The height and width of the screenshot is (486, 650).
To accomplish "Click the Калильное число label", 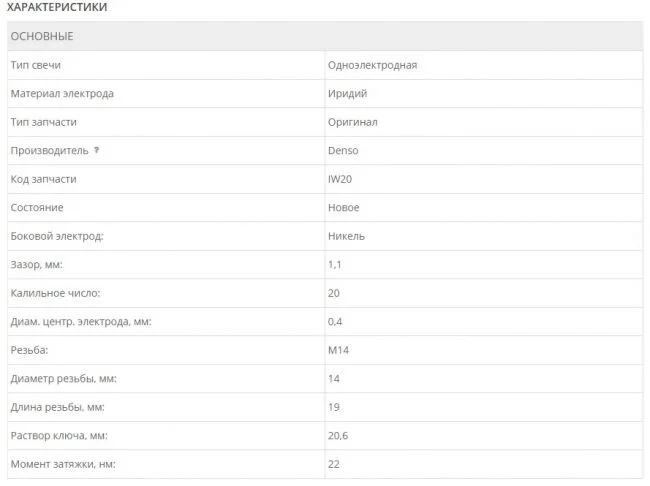I will point(55,293).
